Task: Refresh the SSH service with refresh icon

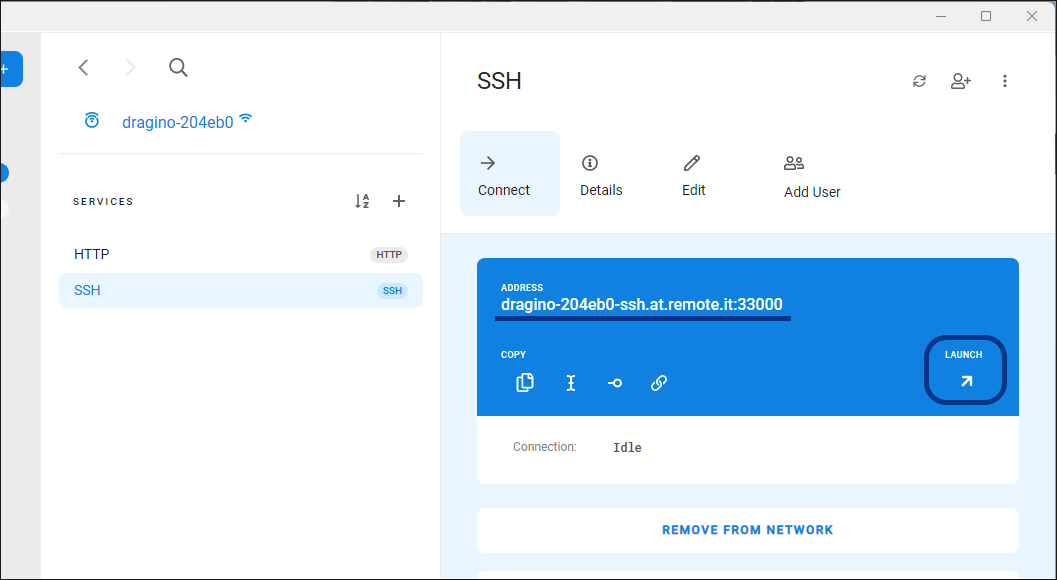Action: pos(919,81)
